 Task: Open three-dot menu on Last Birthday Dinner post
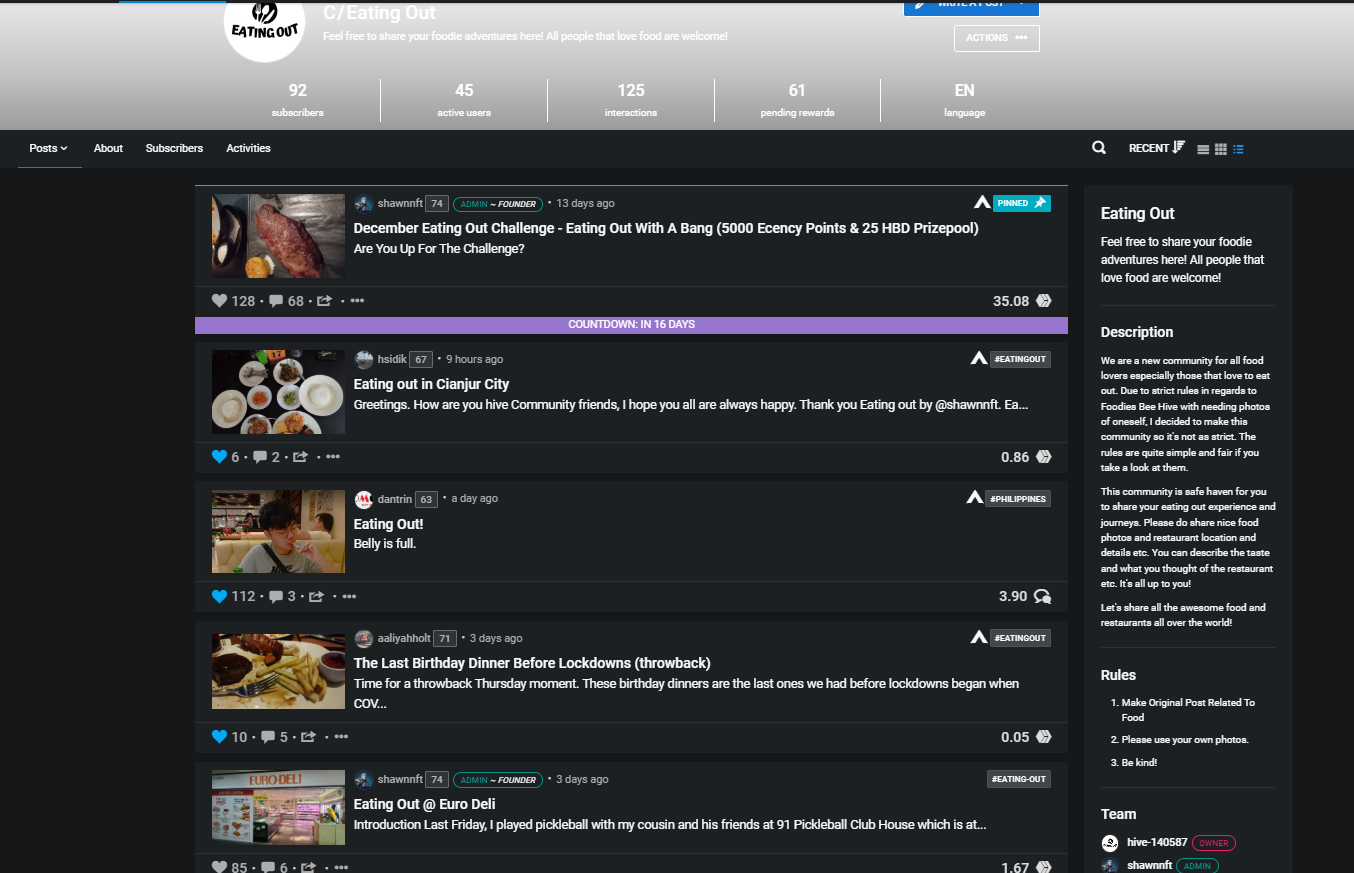341,737
